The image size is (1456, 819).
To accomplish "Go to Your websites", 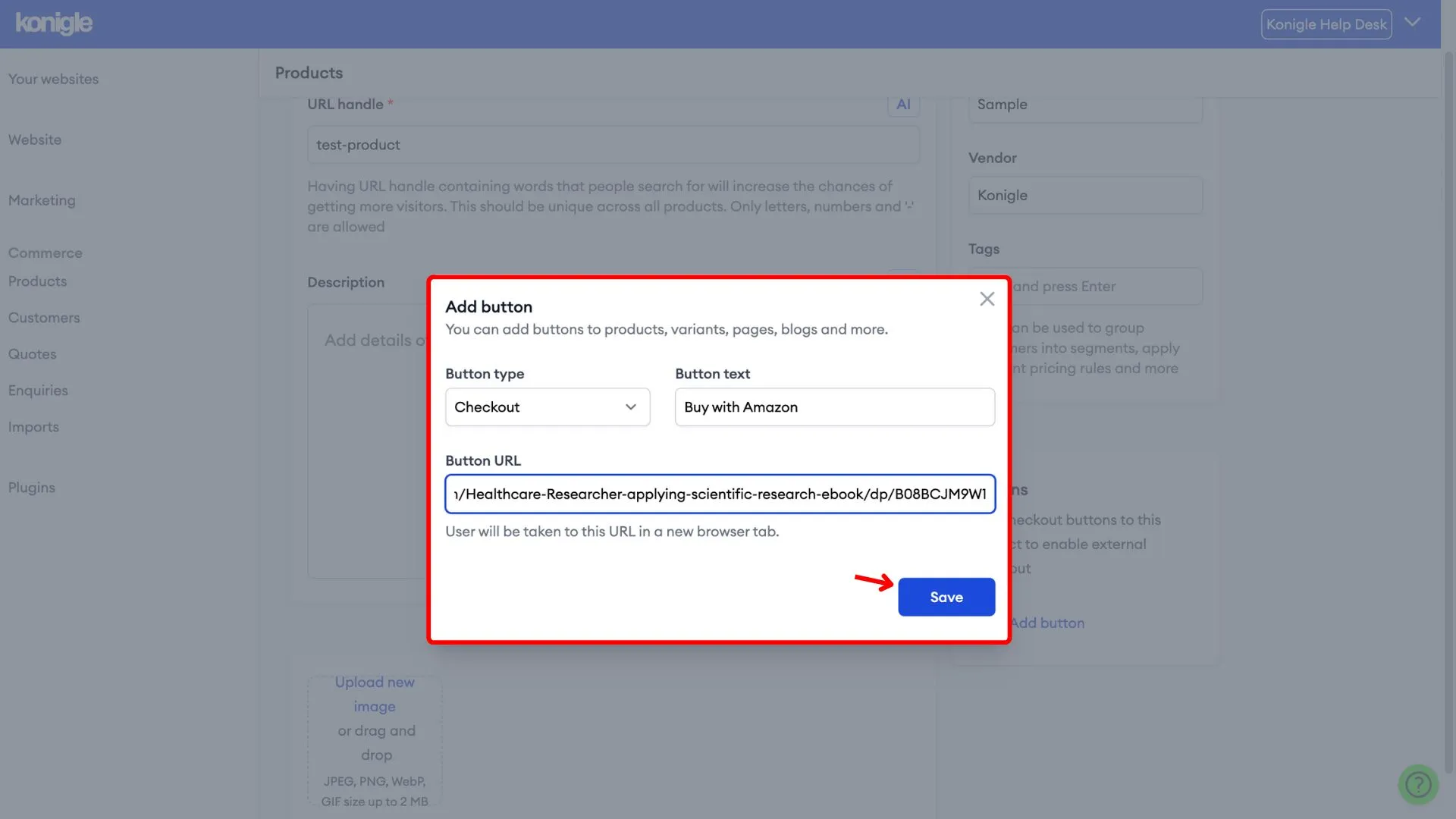I will pyautogui.click(x=53, y=79).
